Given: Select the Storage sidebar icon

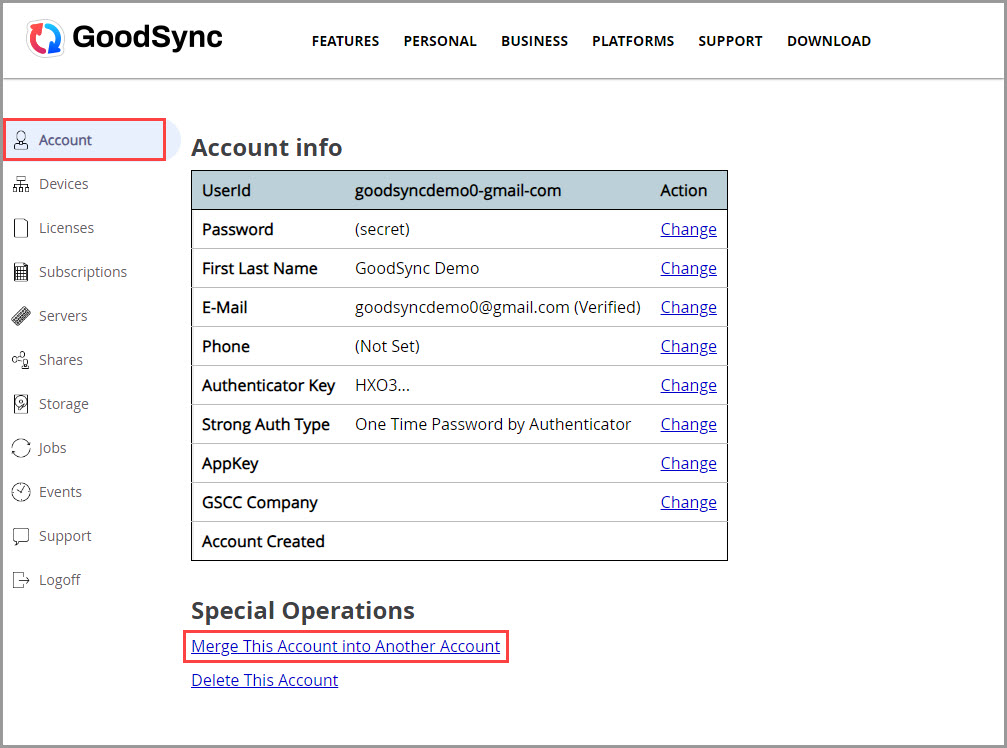Looking at the screenshot, I should [22, 403].
